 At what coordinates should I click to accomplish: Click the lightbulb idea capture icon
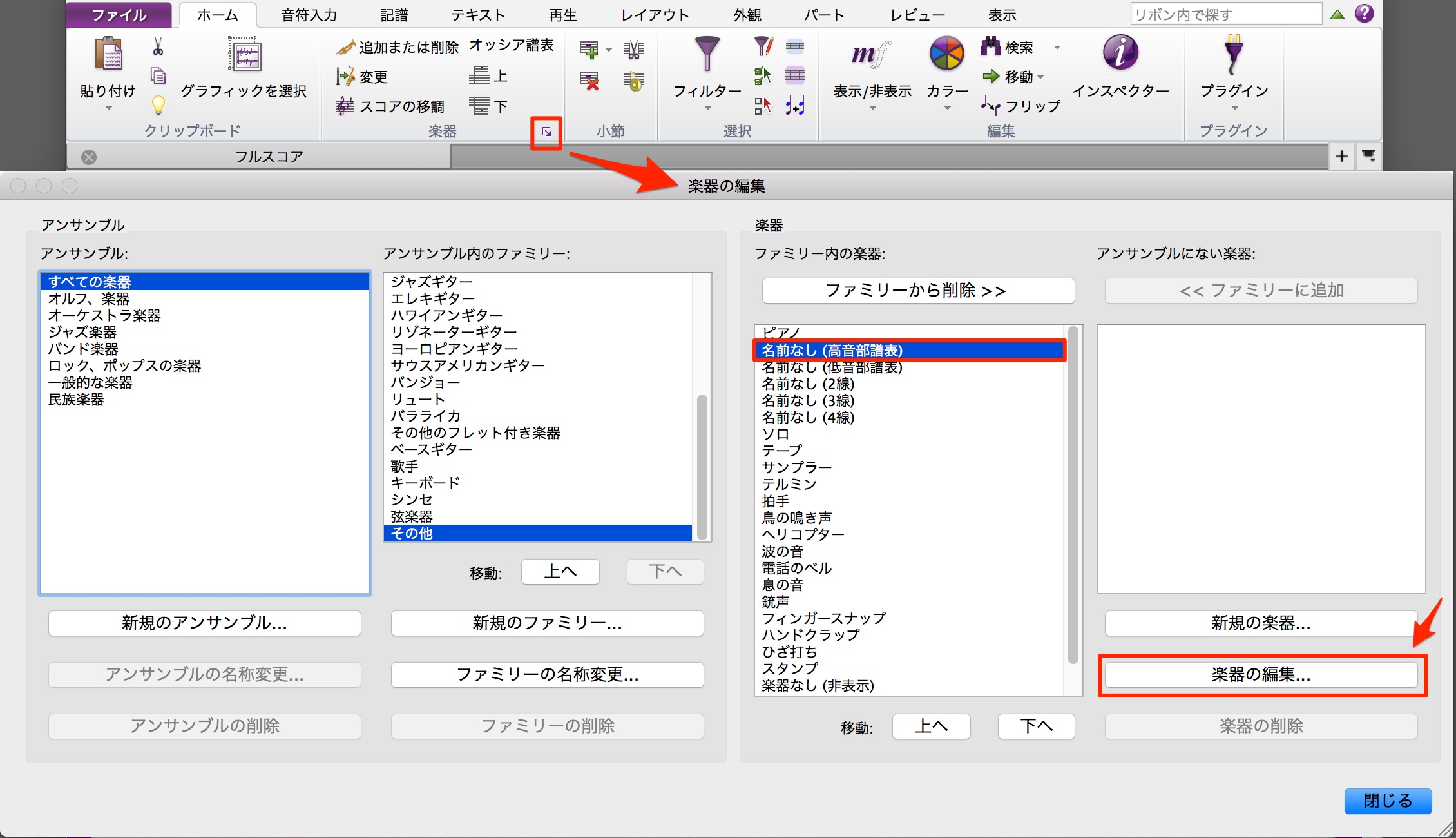158,105
